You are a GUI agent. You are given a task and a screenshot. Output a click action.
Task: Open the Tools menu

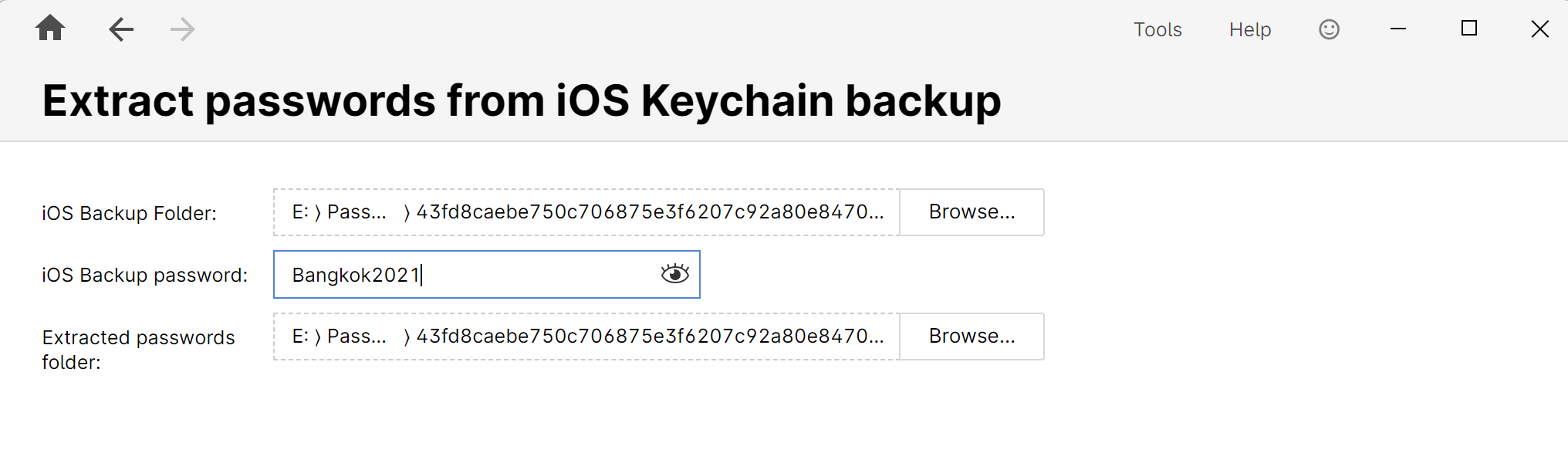point(1157,29)
